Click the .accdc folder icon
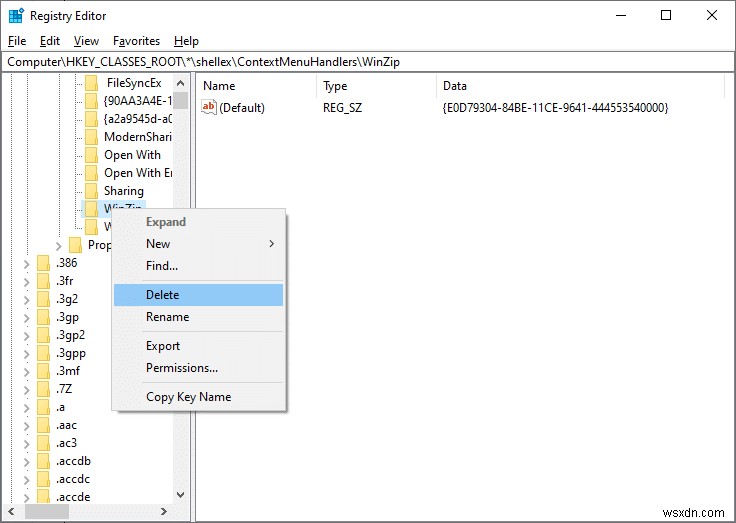Viewport: 736px width, 523px height. tap(43, 479)
